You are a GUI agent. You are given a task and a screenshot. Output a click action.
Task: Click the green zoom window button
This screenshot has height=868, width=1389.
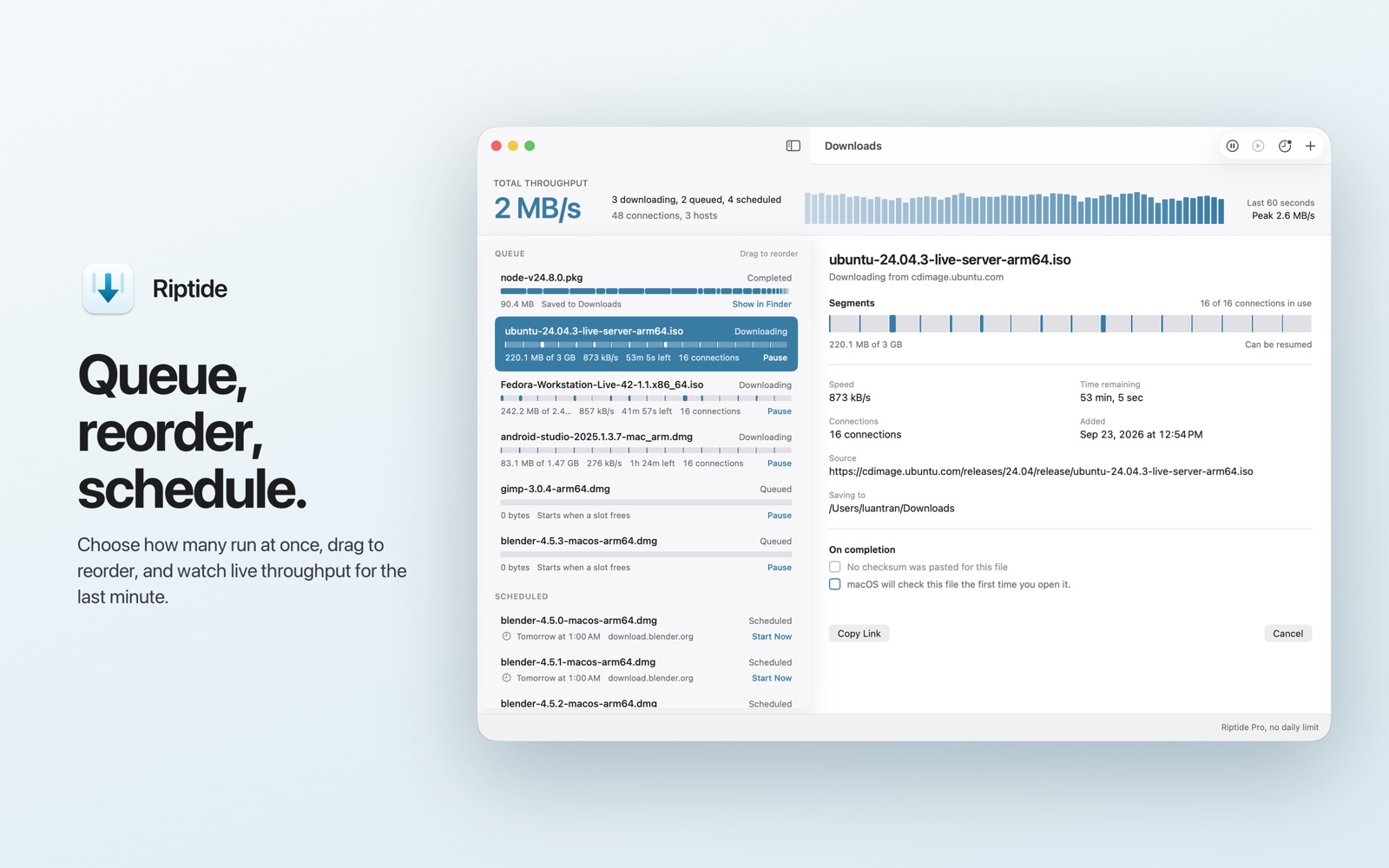(x=530, y=146)
